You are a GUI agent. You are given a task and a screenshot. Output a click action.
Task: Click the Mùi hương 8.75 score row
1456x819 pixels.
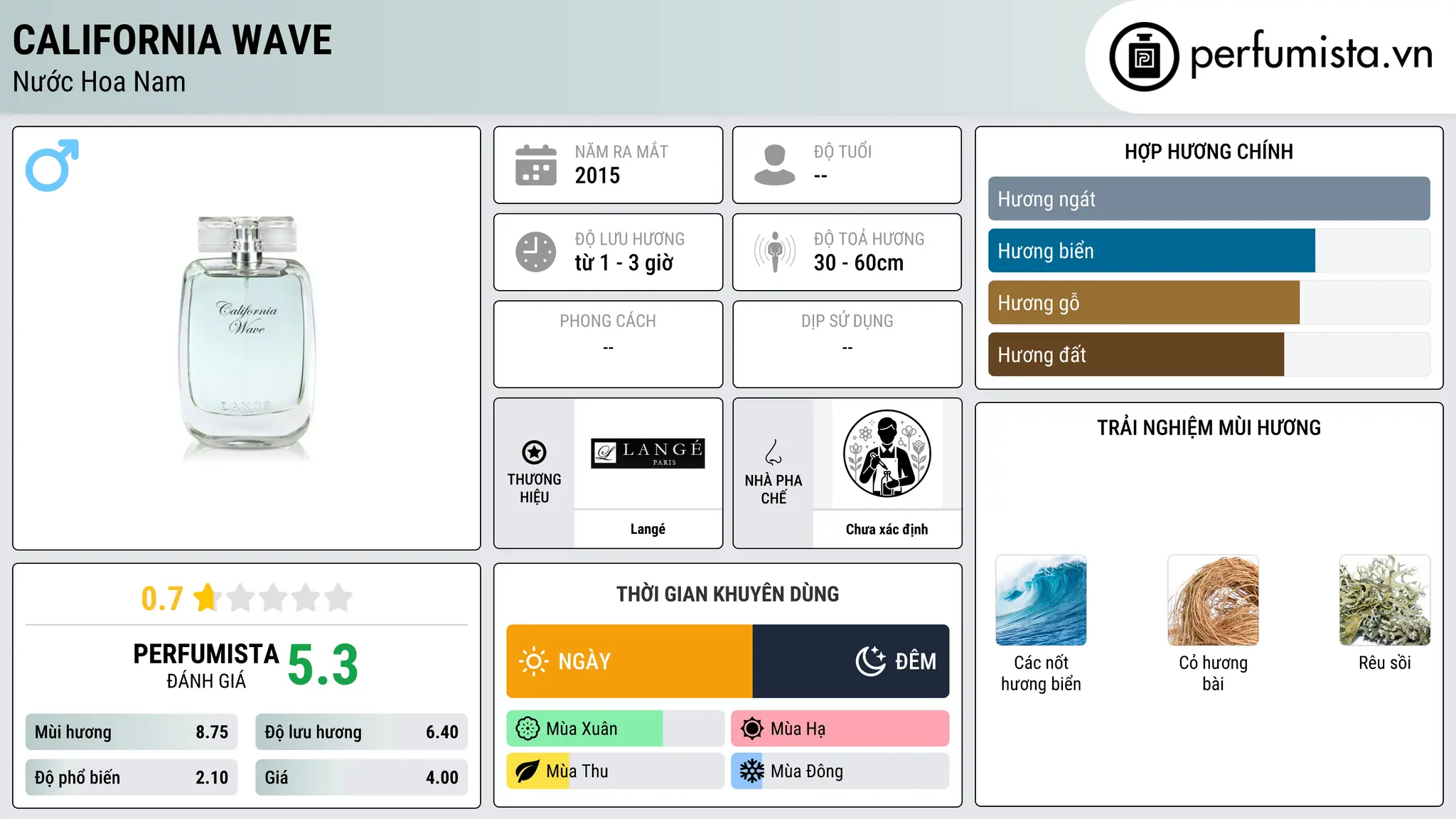(132, 732)
